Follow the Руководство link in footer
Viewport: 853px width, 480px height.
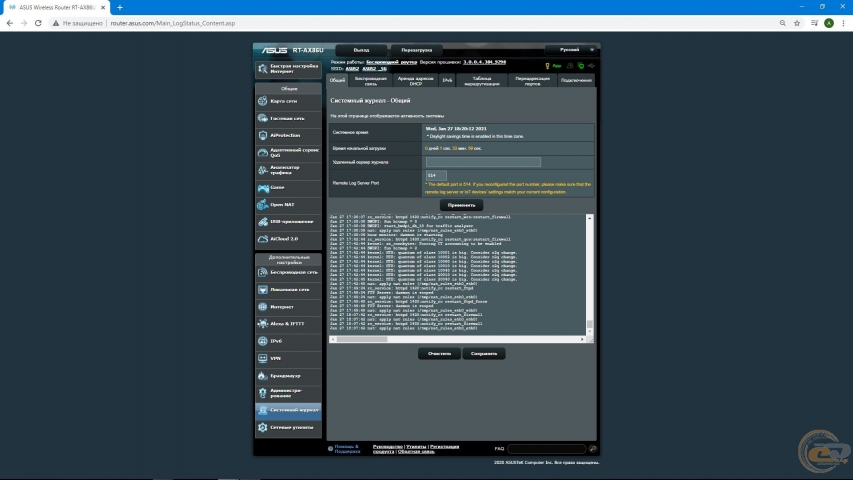click(387, 447)
